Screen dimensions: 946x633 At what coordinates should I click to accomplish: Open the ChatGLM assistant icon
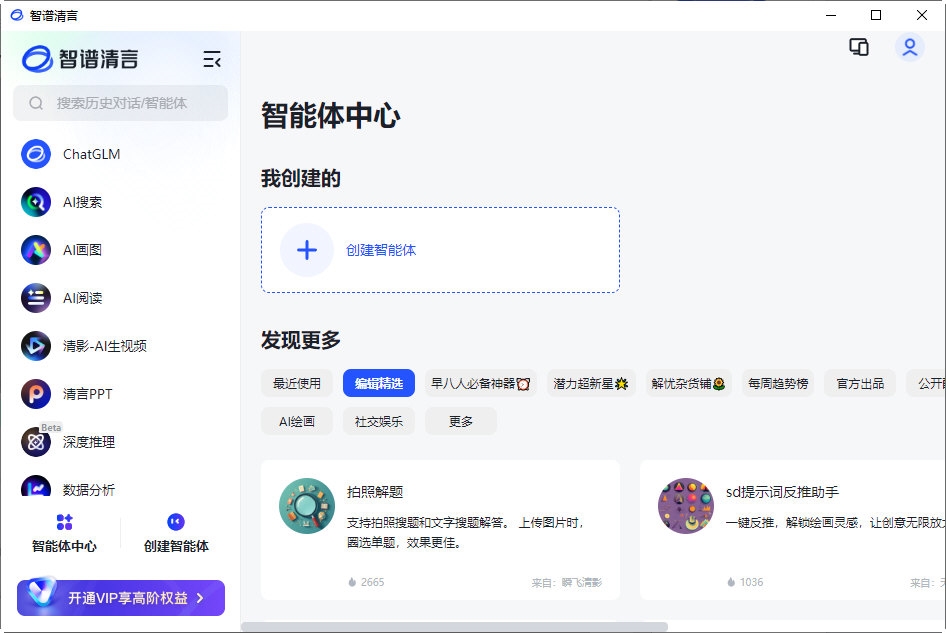click(36, 154)
